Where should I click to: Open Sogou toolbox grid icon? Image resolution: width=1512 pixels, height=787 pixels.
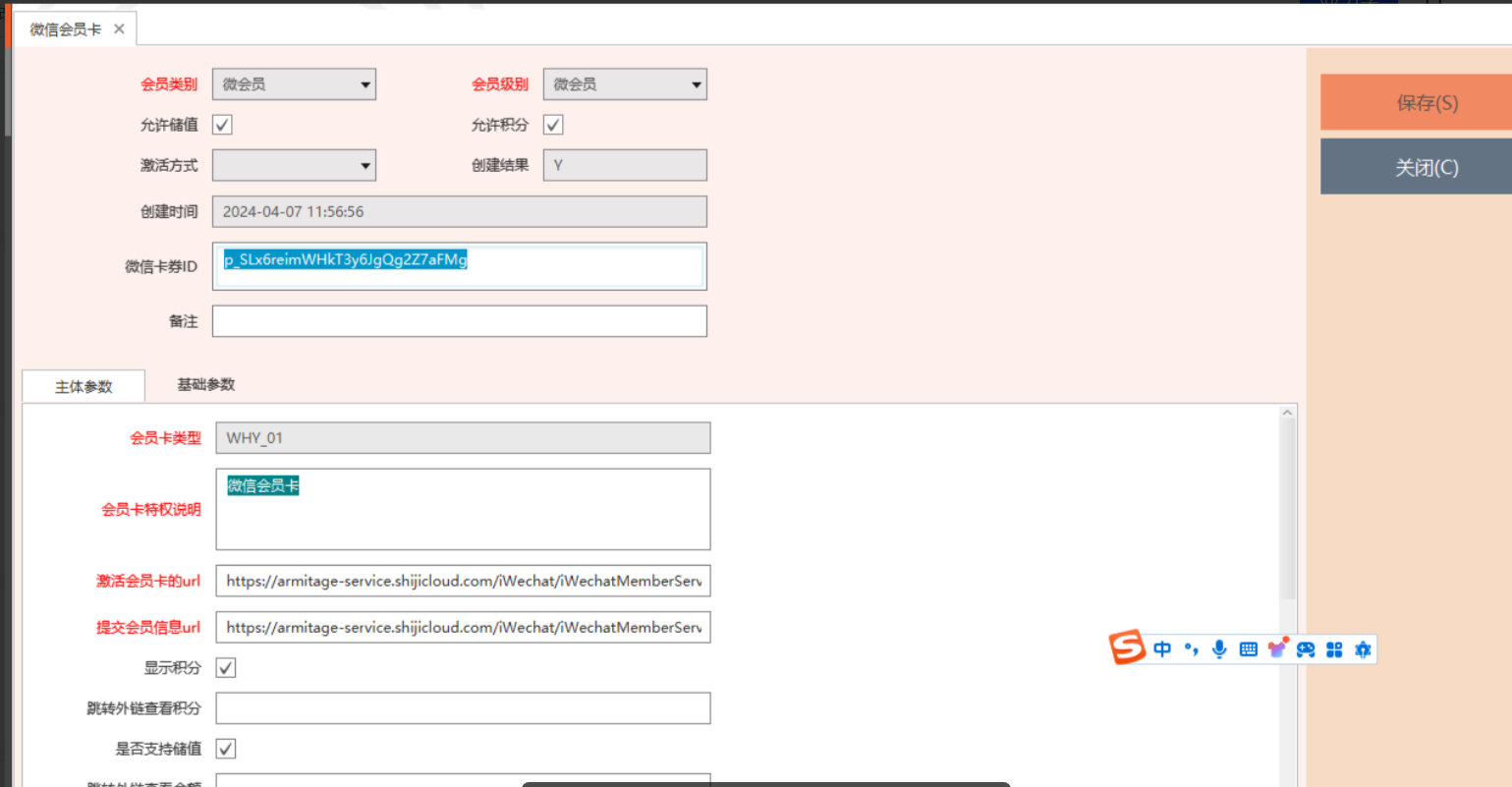pos(1334,649)
